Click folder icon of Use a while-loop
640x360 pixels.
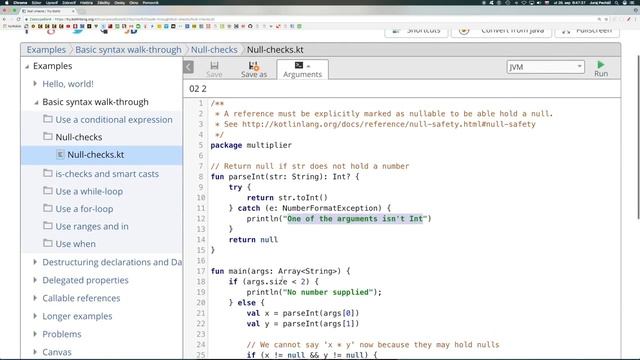[48, 191]
